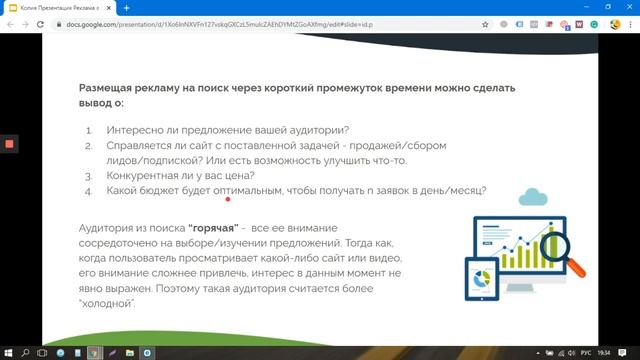Viewport: 640px width, 360px height.
Task: Reload the page with the refresh icon
Action: click(40, 24)
